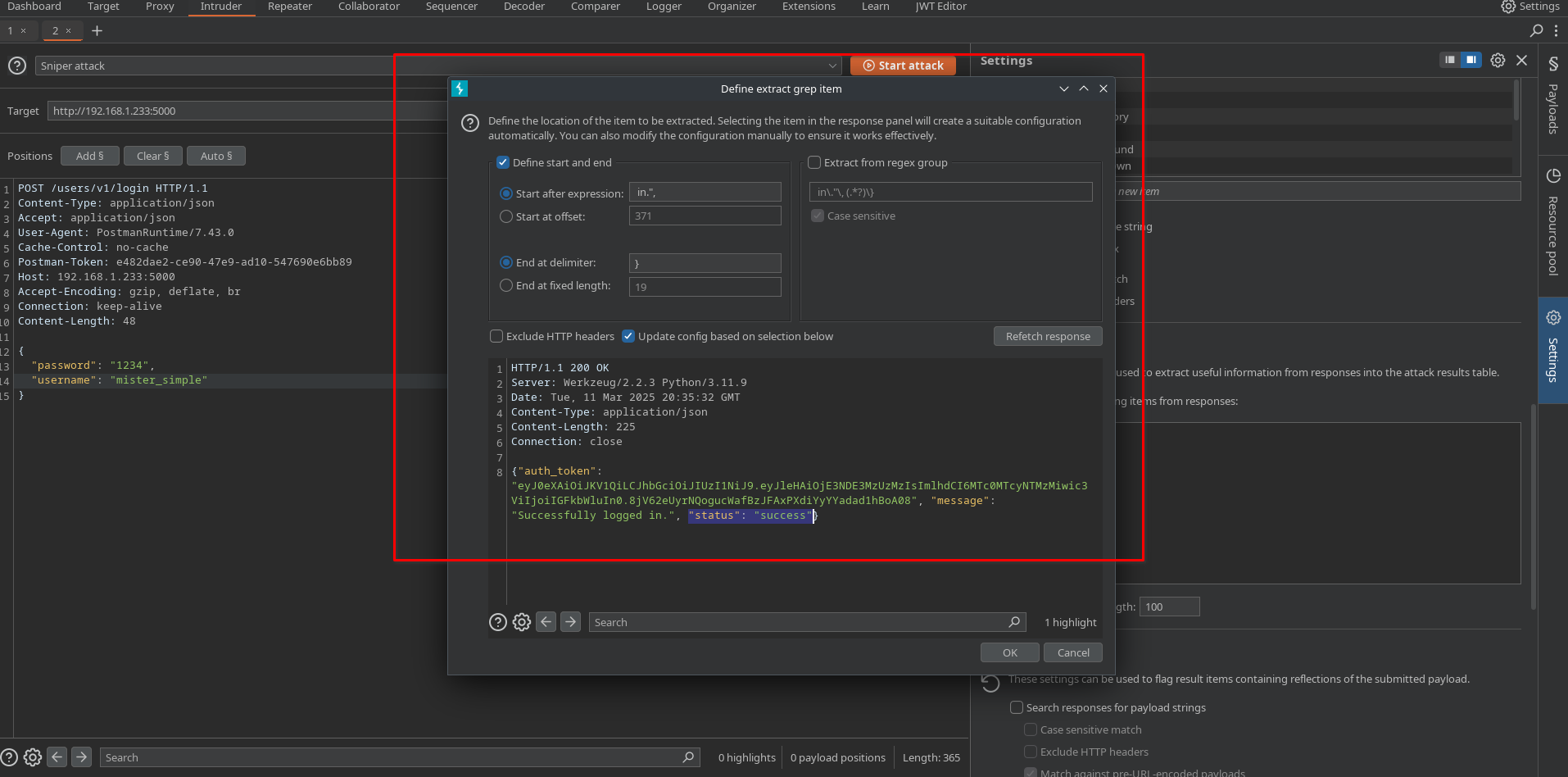Click the search magnifier icon in tab bar
Viewport: 1568px width, 777px height.
coord(1536,30)
